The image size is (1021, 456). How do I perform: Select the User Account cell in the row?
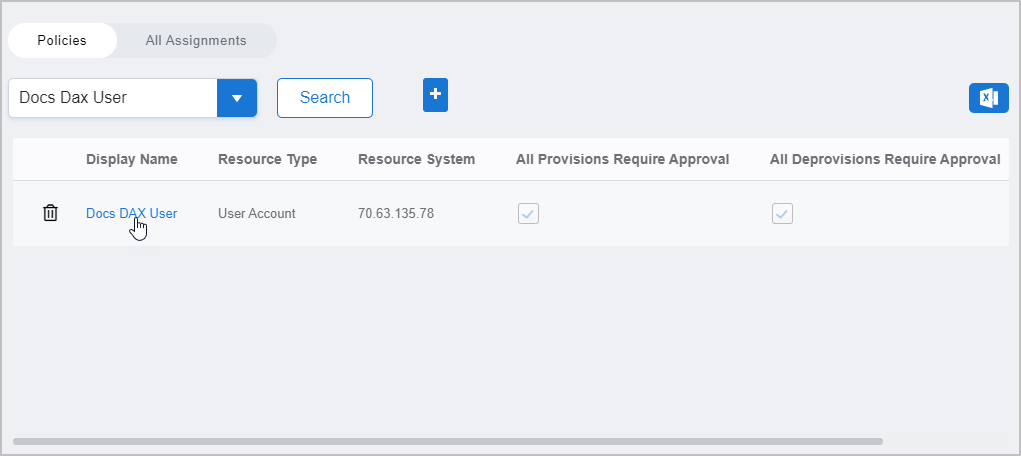coord(256,213)
